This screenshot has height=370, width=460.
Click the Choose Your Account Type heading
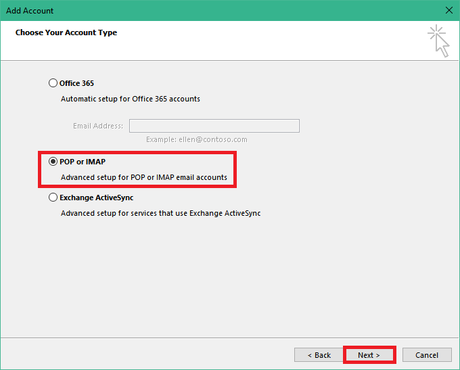tap(66, 33)
